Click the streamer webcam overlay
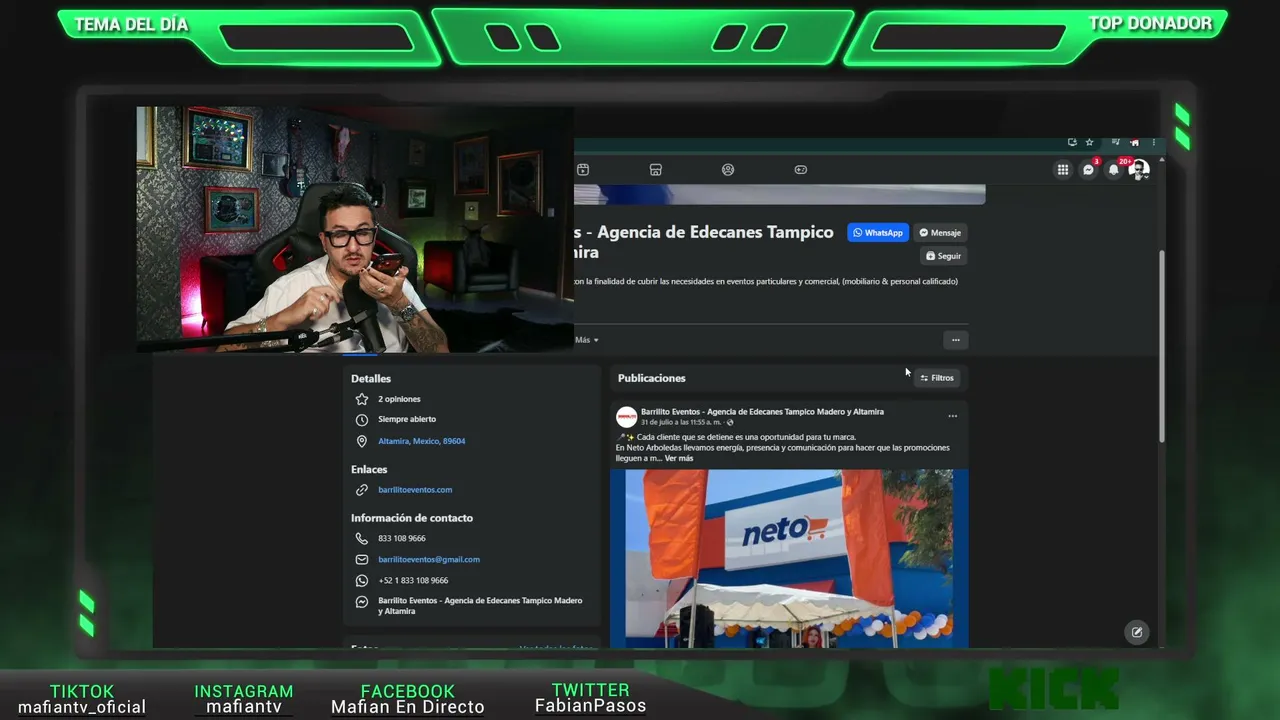 (x=355, y=229)
